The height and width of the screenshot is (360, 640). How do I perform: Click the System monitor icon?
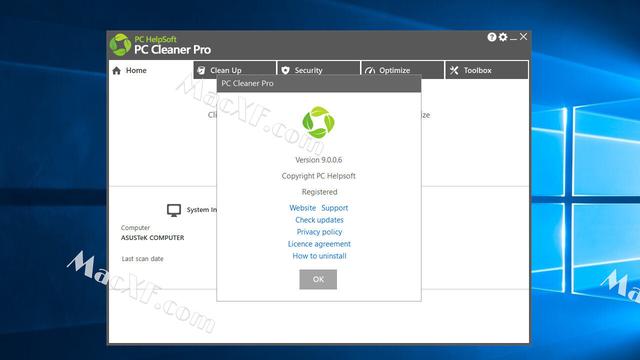coord(174,210)
